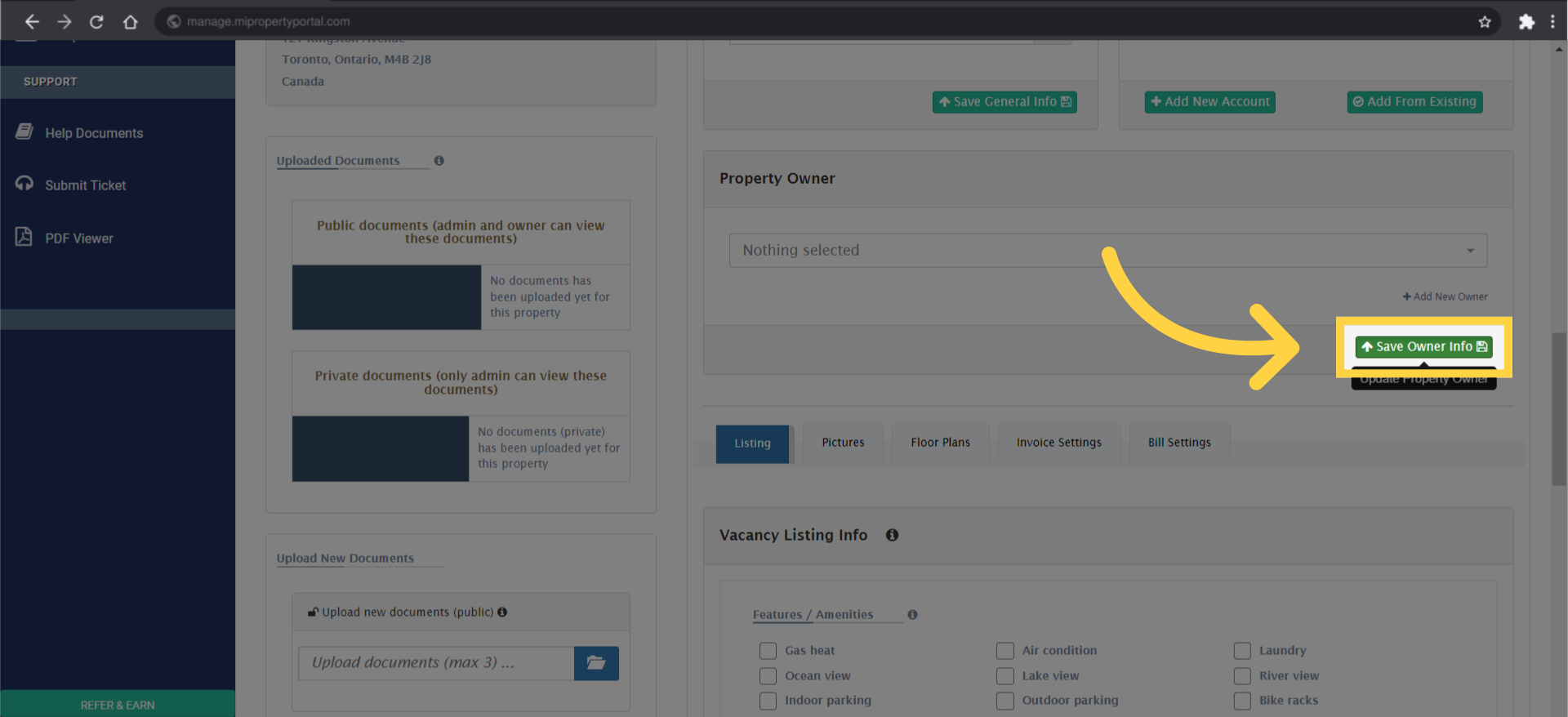Reload the page
The height and width of the screenshot is (717, 1568).
(x=96, y=22)
